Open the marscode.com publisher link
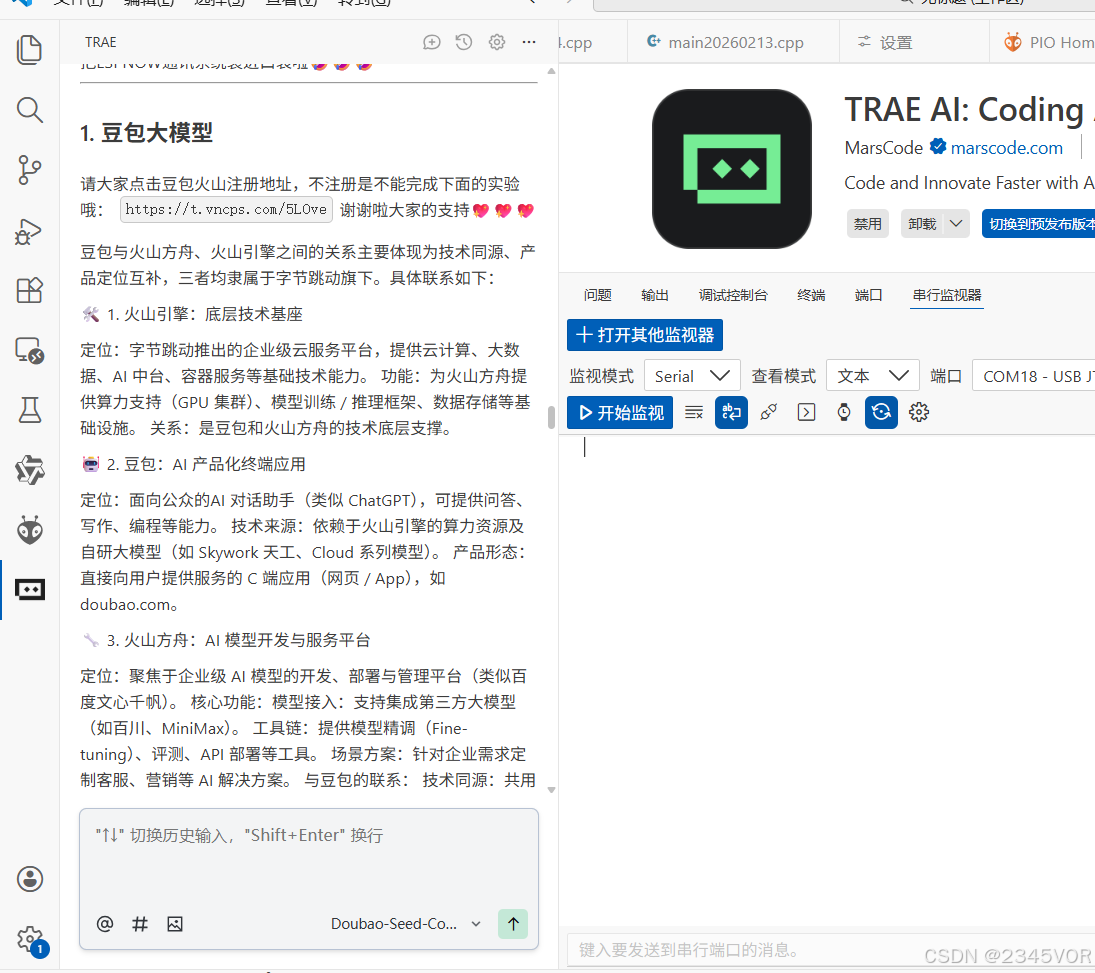Viewport: 1095px width, 973px height. (1006, 148)
